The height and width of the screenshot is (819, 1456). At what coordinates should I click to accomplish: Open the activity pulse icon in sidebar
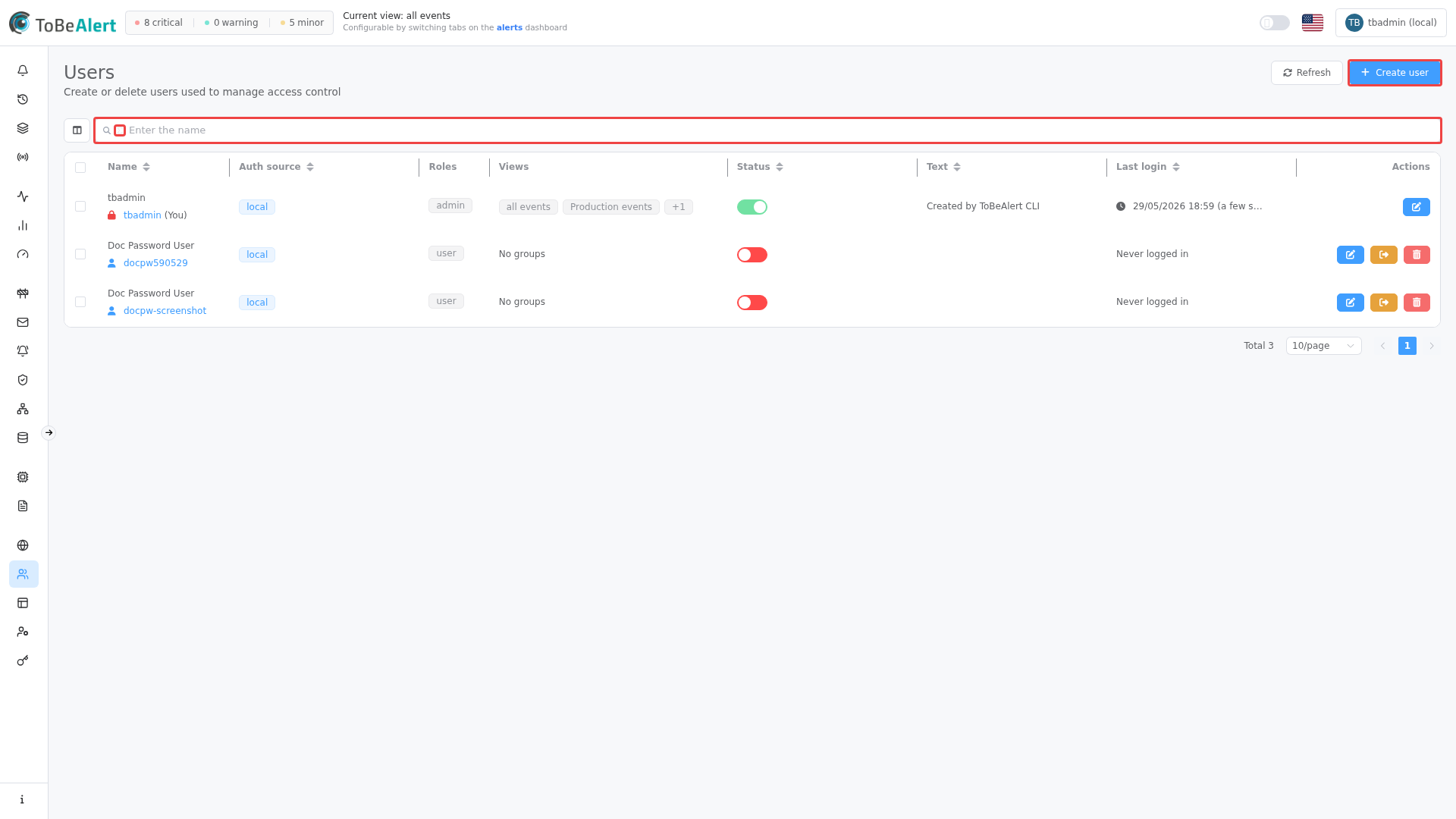coord(23,196)
